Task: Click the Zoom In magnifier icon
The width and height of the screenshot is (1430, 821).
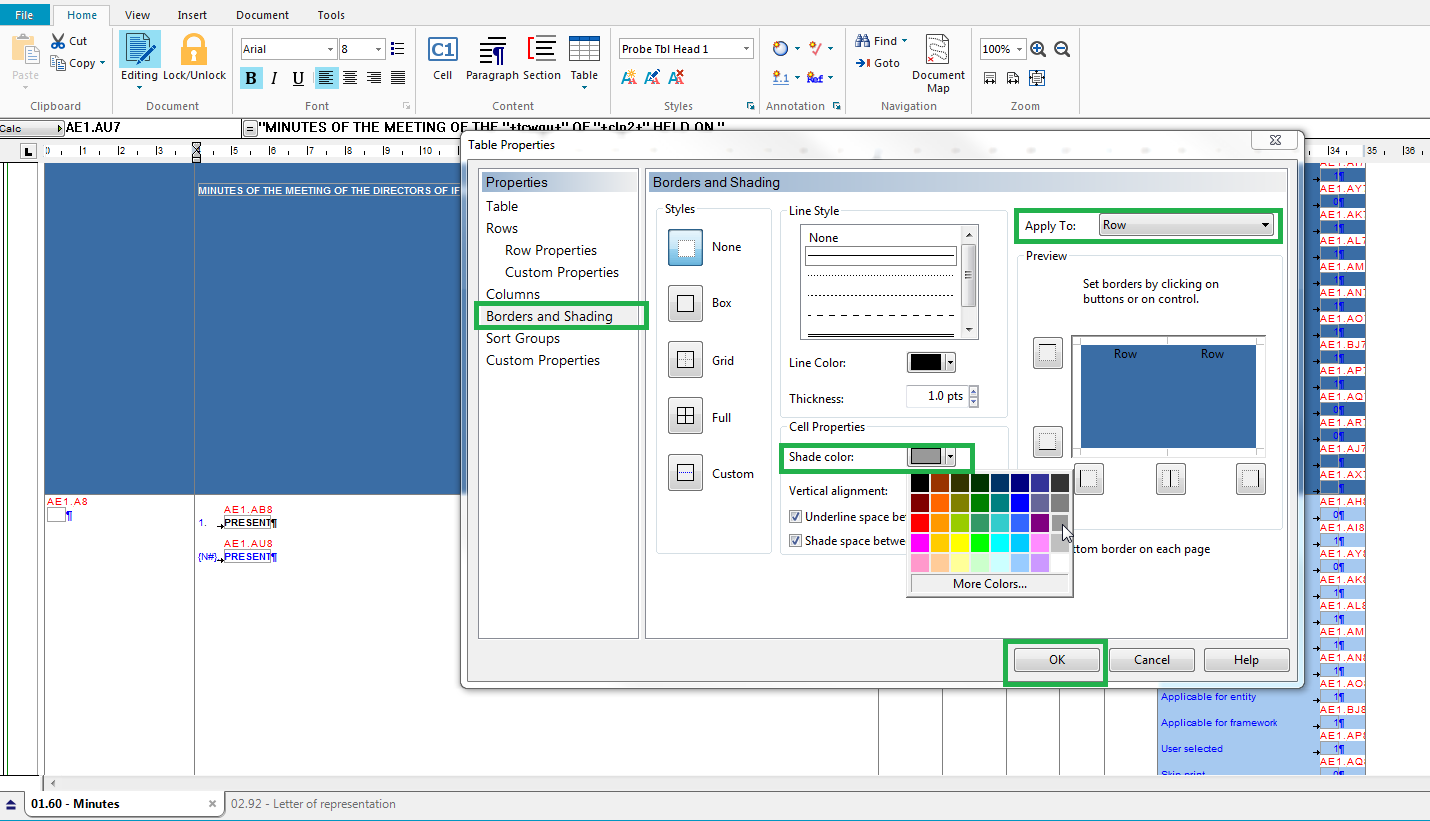Action: 1038,49
